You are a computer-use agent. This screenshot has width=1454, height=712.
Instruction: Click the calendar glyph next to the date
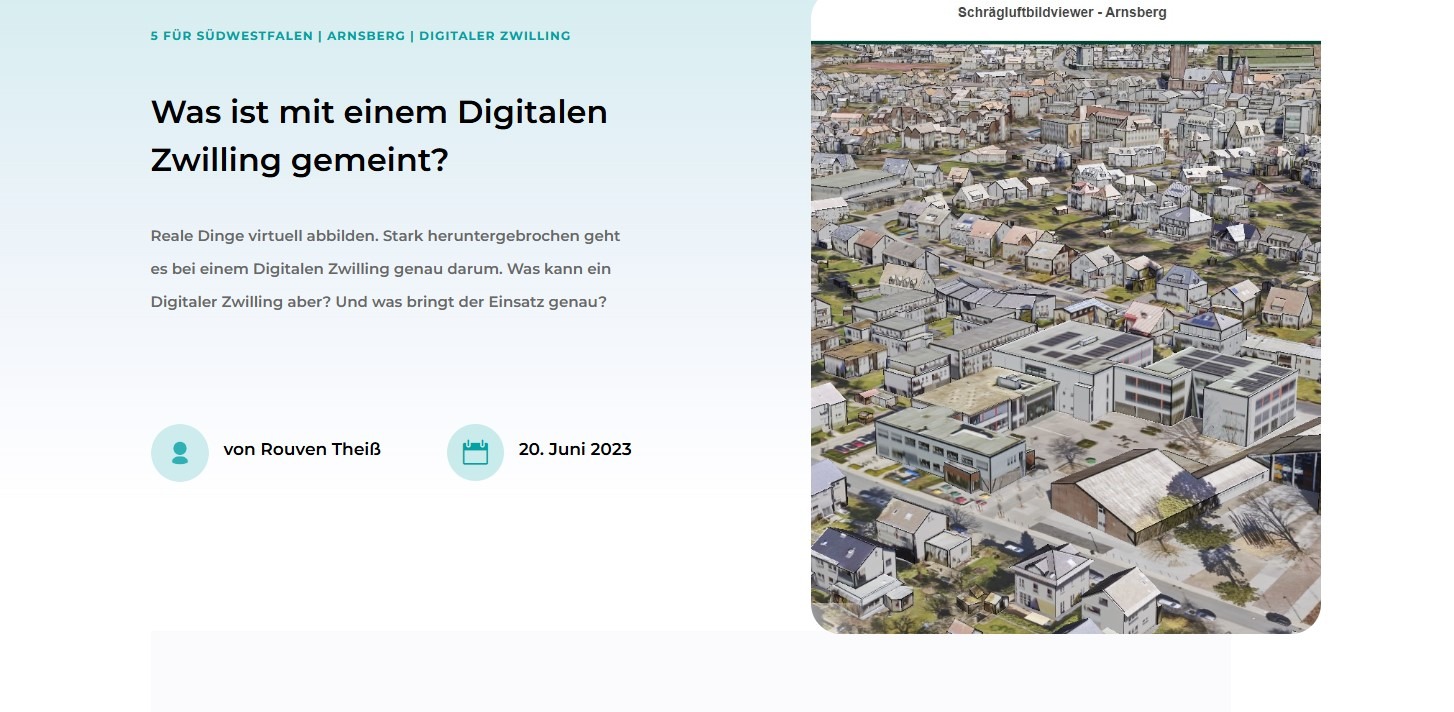click(x=476, y=452)
